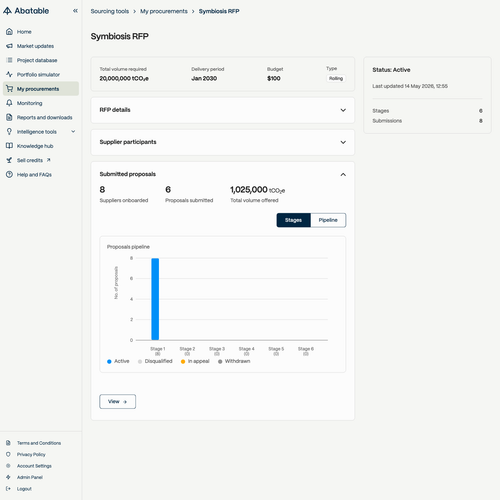Click Symbiosis RFP breadcrumb

click(219, 11)
